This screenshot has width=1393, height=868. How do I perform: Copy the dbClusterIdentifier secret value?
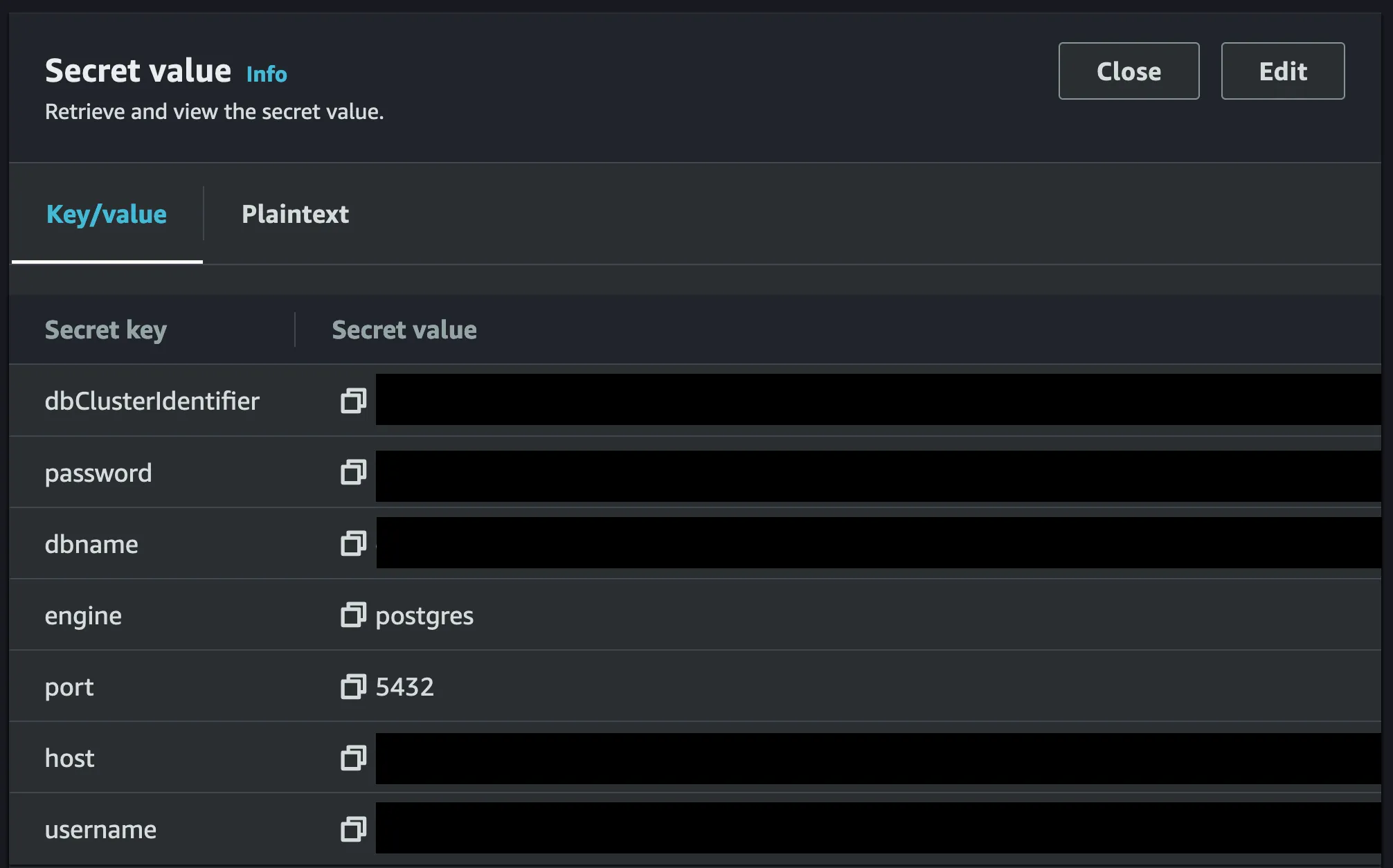(353, 401)
